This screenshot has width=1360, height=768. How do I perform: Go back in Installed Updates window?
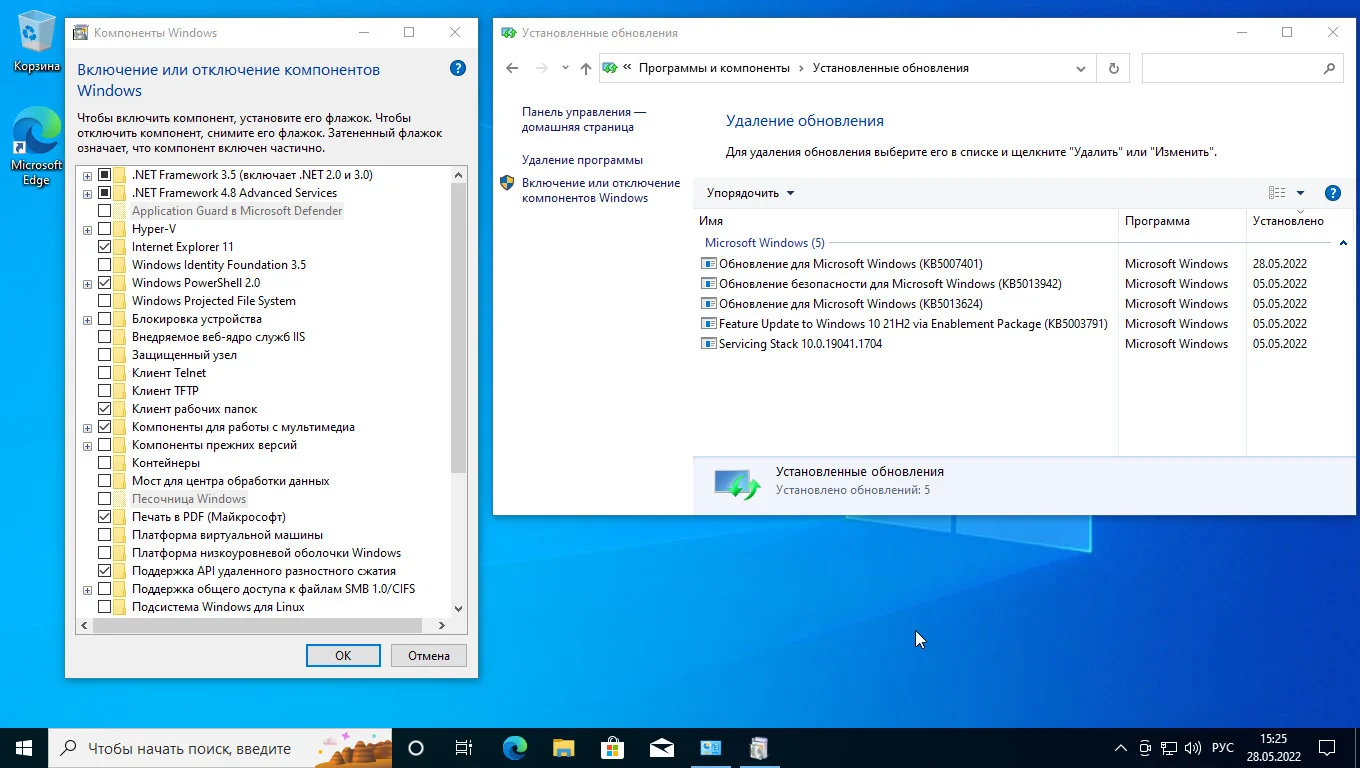tap(512, 68)
